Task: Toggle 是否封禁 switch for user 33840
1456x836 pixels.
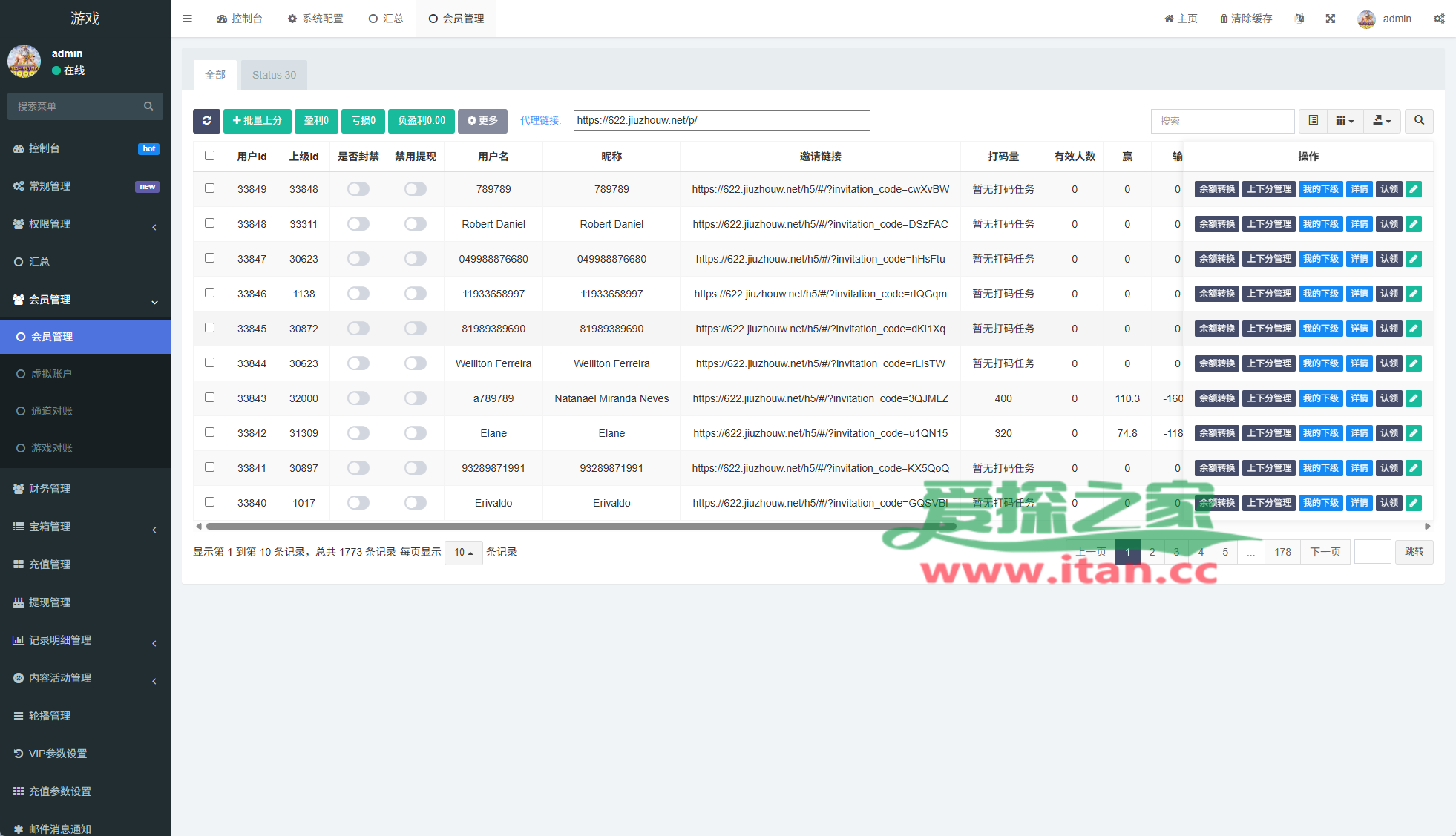Action: (x=358, y=503)
